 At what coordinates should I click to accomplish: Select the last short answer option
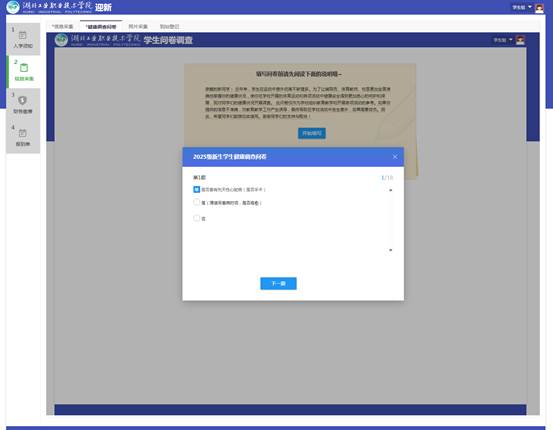coord(196,218)
